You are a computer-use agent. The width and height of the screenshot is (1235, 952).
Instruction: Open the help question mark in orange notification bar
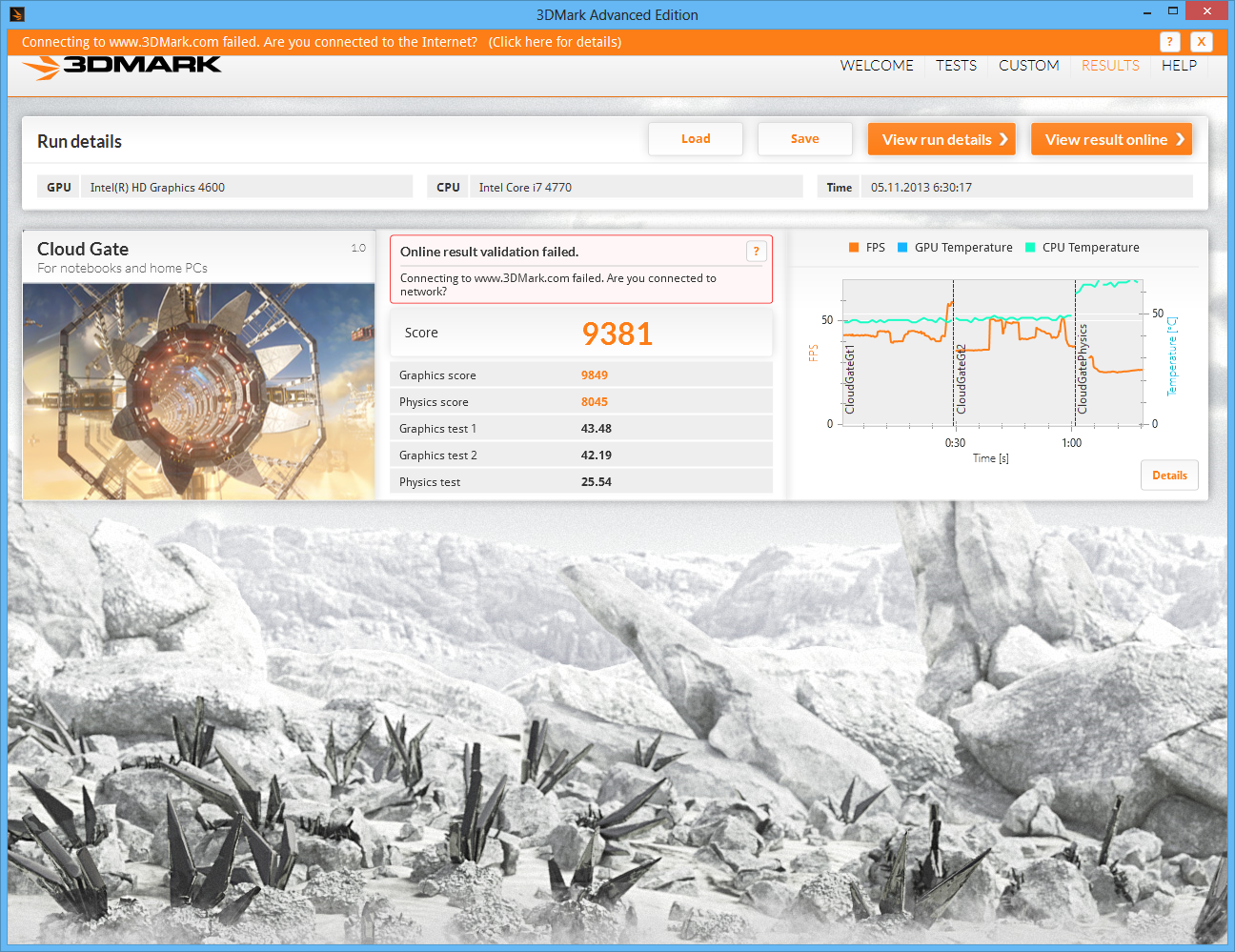point(1169,42)
